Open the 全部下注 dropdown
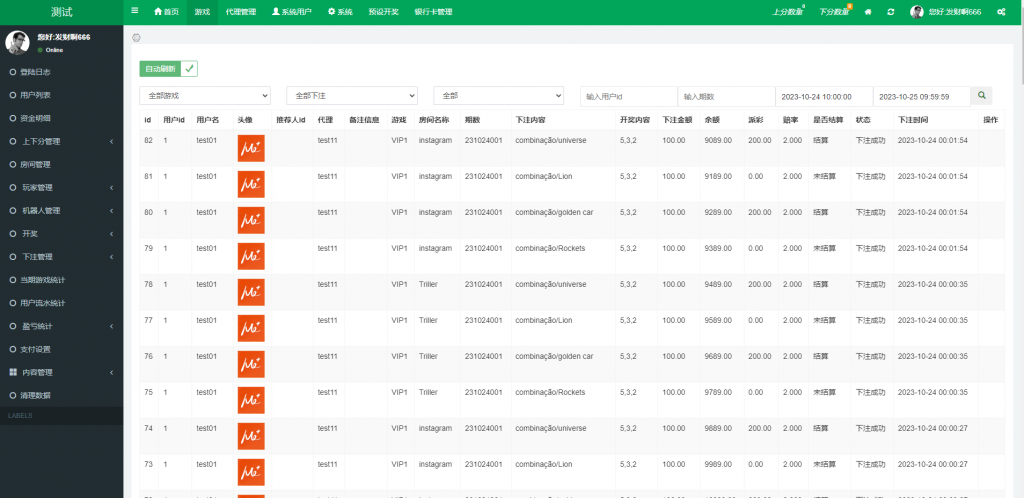The height and width of the screenshot is (498, 1024). pos(351,95)
